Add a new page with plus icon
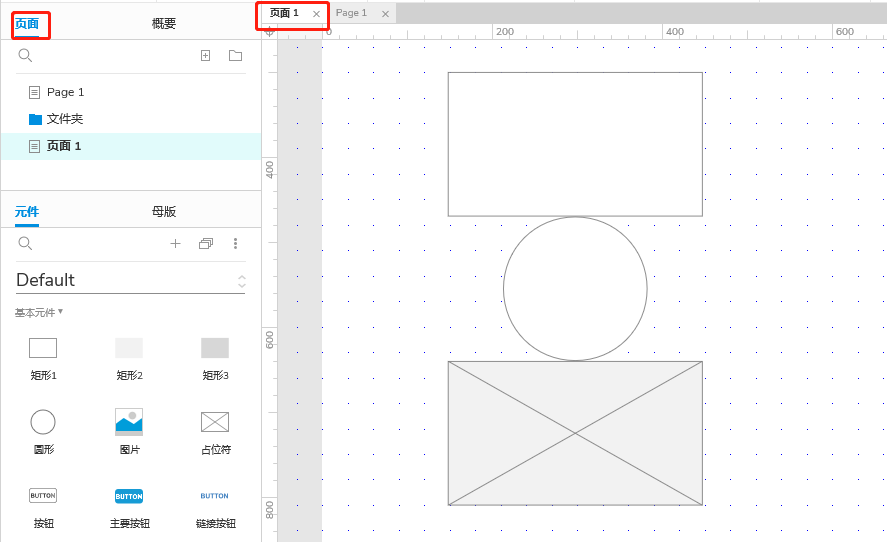 pyautogui.click(x=205, y=55)
